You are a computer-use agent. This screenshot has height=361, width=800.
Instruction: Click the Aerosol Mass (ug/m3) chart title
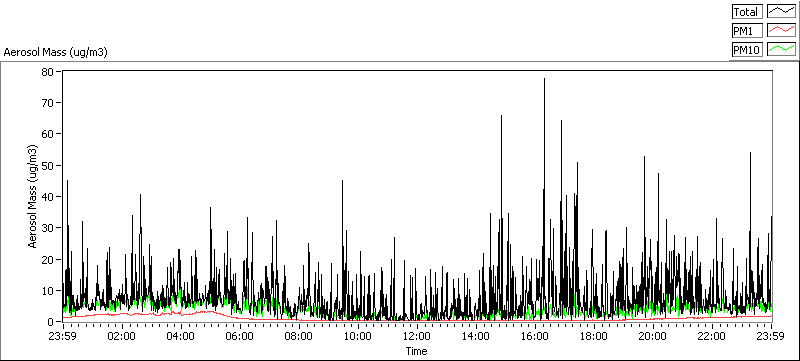55,52
